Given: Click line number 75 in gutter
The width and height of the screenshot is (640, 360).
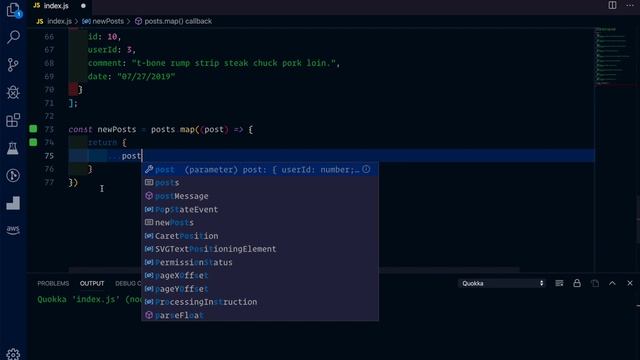Looking at the screenshot, I should click(49, 156).
